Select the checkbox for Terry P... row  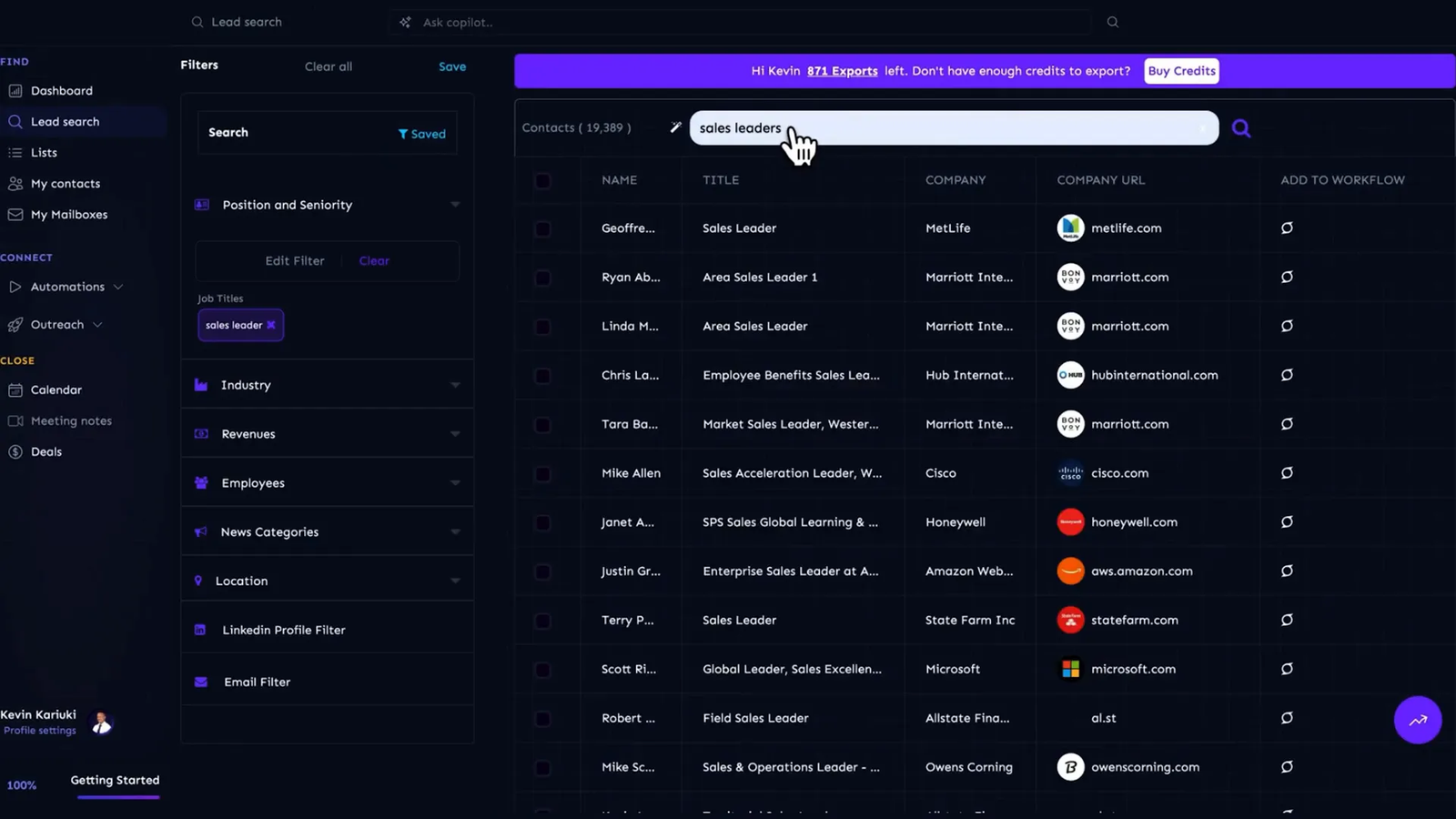[x=542, y=621]
